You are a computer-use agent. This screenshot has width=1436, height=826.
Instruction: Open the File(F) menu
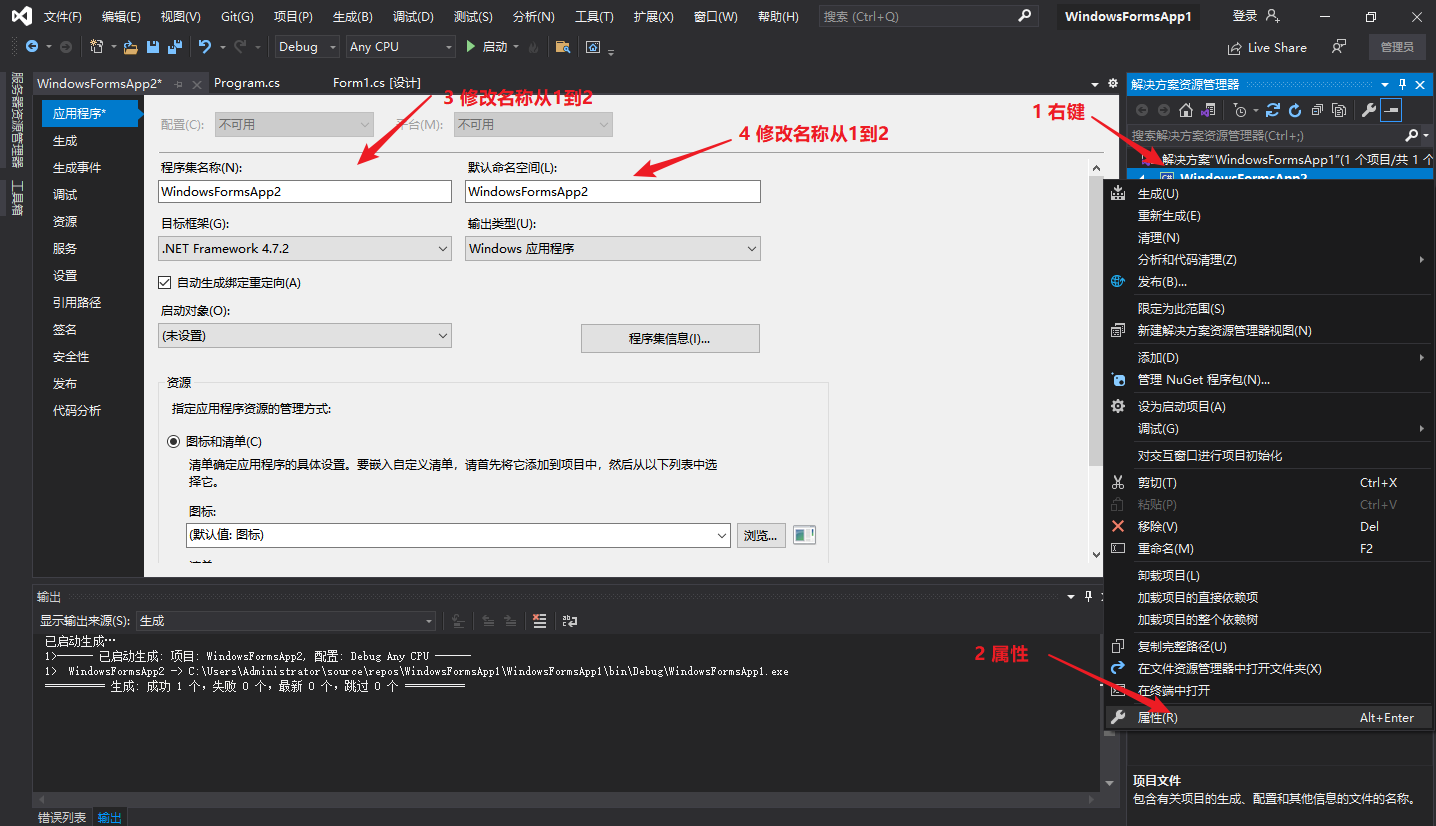tap(62, 17)
